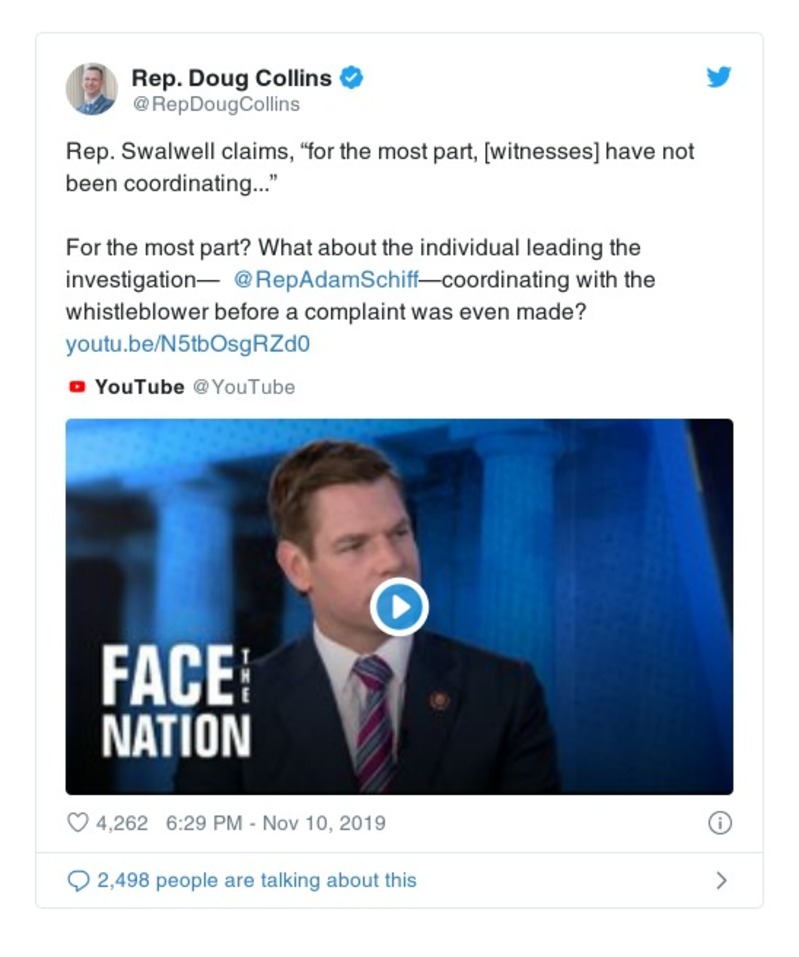Open the 6:29 PM - Nov 10, 2019 timestamp
Screen dimensions: 799x957
(275, 823)
